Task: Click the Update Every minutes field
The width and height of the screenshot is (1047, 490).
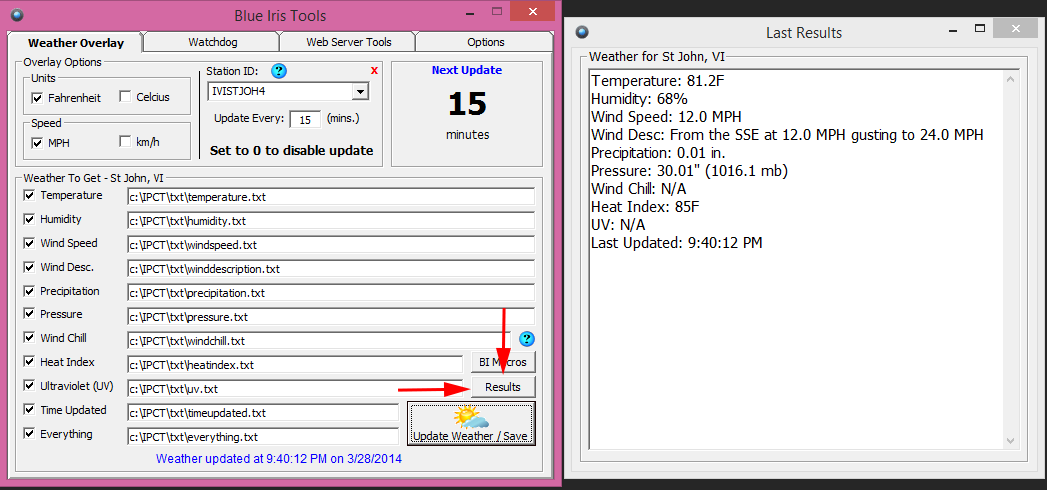Action: (x=306, y=119)
